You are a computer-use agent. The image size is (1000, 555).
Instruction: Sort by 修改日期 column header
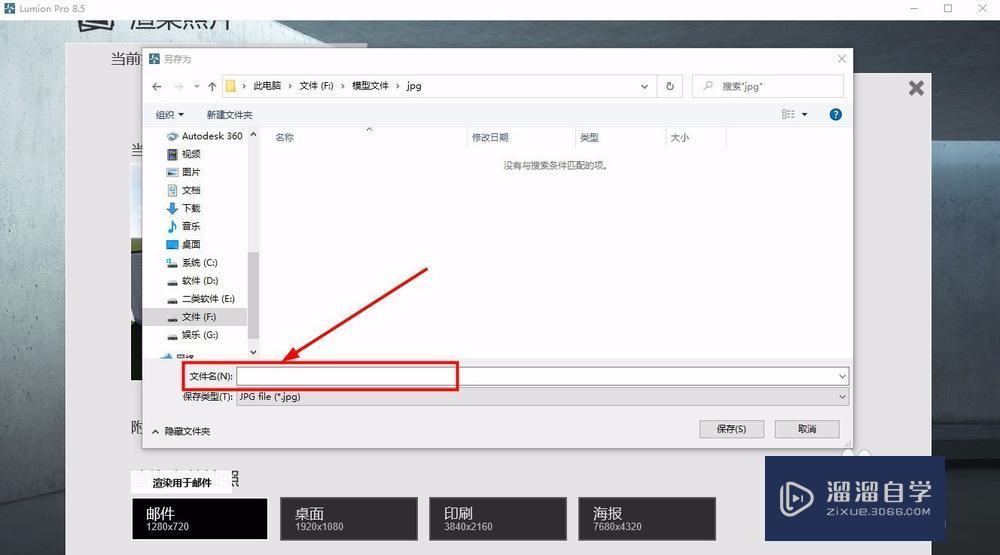click(490, 137)
